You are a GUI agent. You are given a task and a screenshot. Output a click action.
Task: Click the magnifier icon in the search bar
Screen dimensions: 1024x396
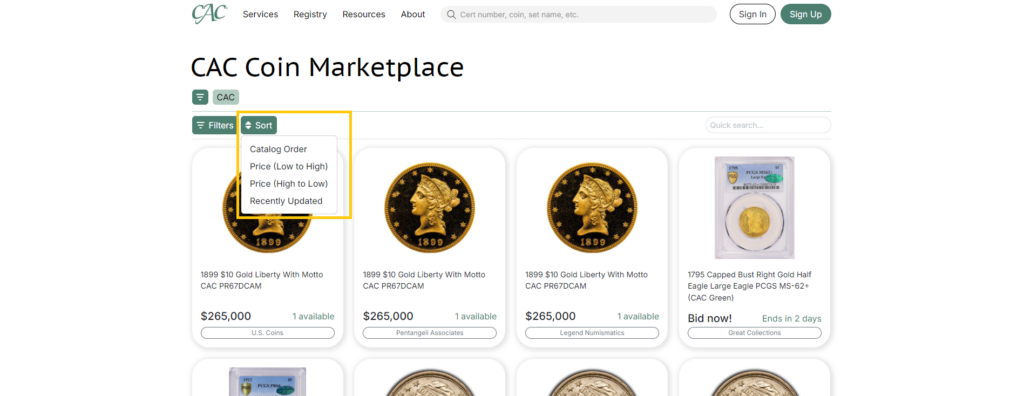tap(451, 14)
